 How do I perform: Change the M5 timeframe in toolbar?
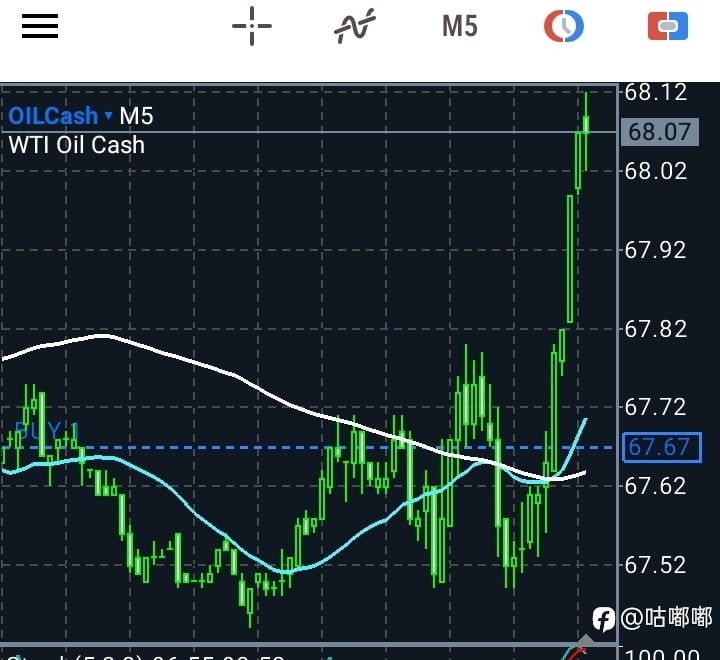460,26
